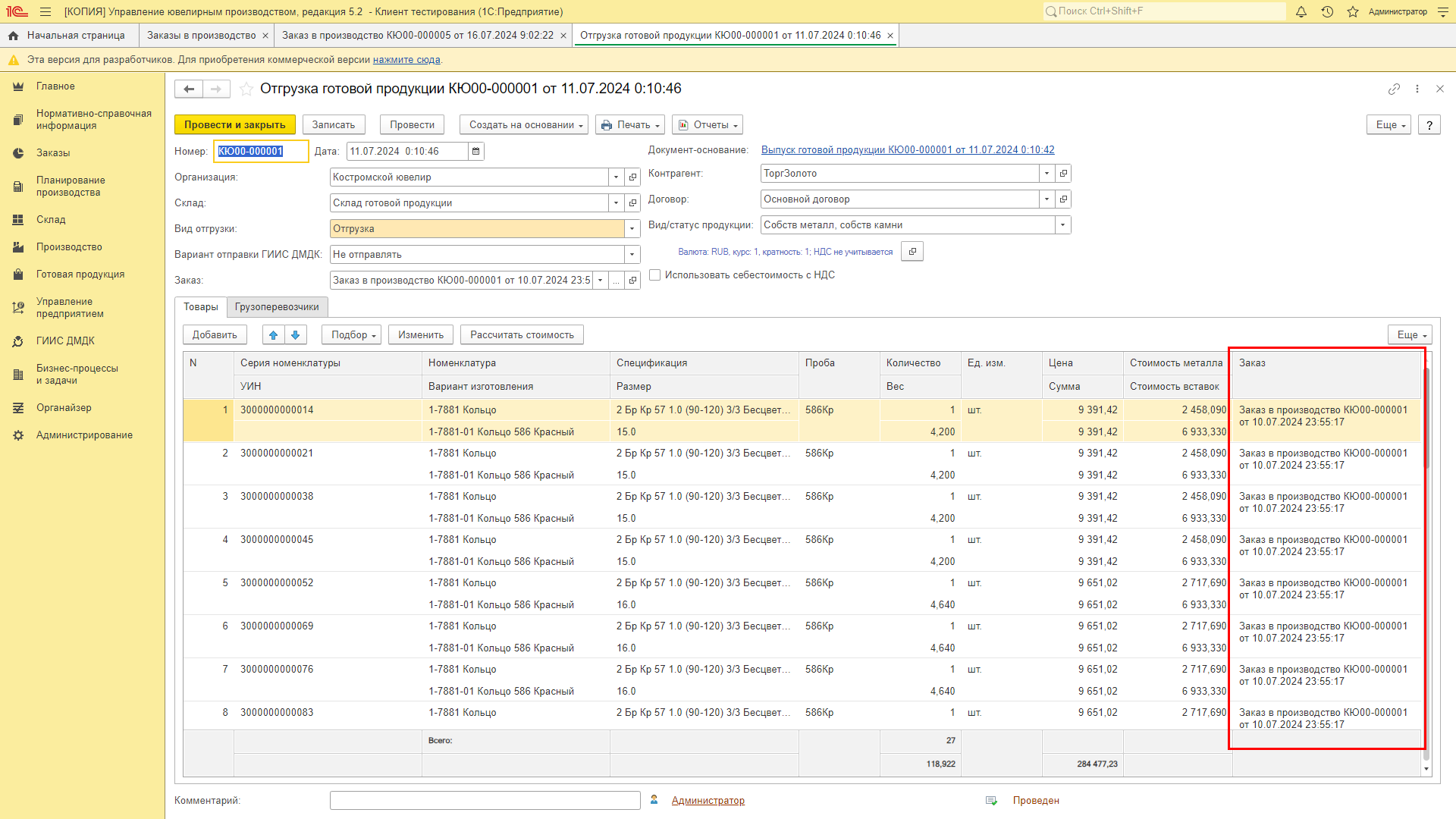Screen dimensions: 1456x819
Task: Open the table toolbar Еще menu
Action: pyautogui.click(x=1410, y=335)
